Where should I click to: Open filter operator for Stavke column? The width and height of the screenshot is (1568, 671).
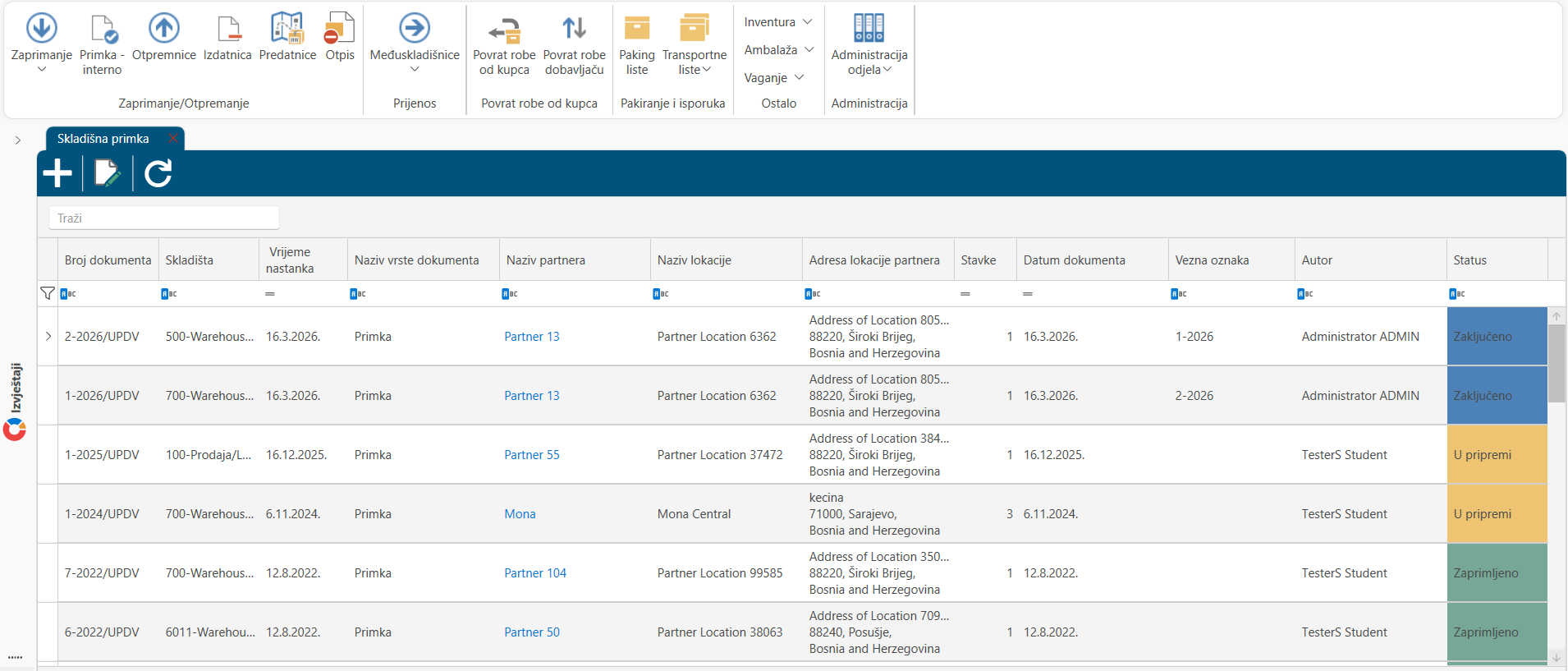pyautogui.click(x=965, y=293)
